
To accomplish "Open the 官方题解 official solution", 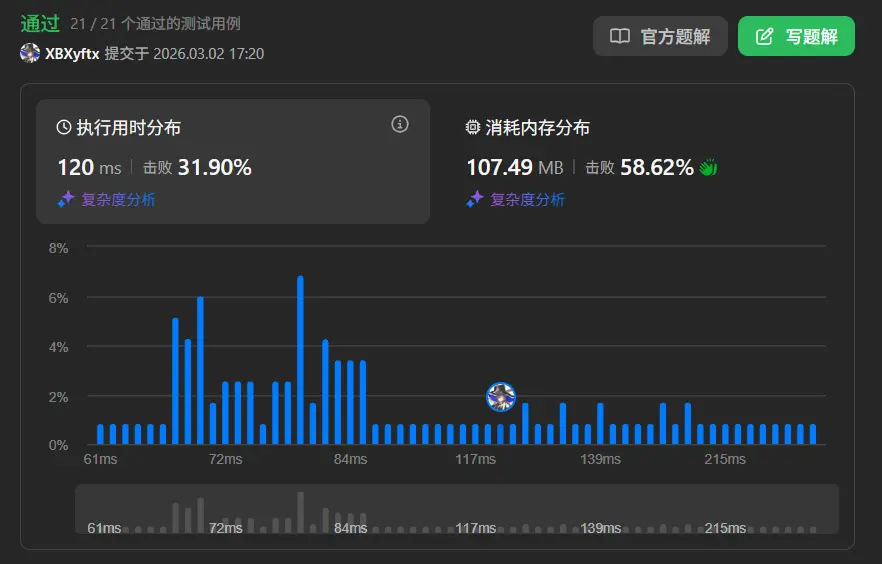I will (x=660, y=37).
